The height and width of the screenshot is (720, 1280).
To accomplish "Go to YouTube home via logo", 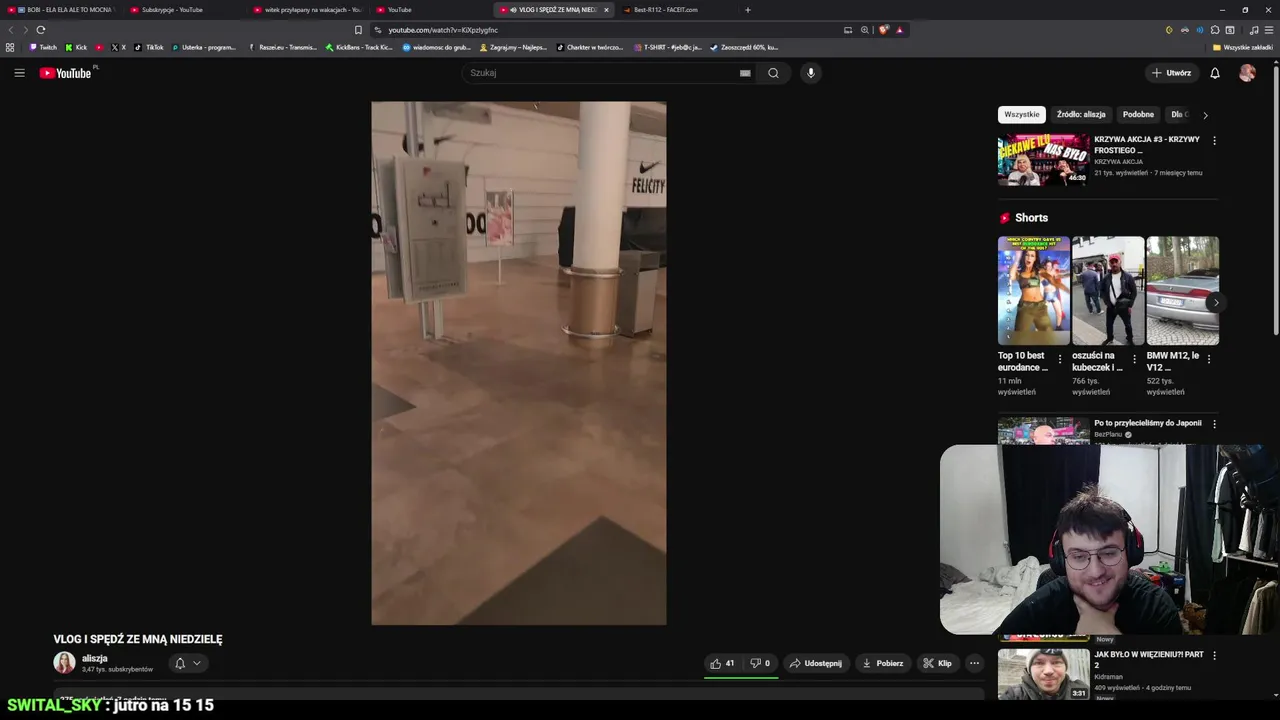I will click(x=65, y=73).
